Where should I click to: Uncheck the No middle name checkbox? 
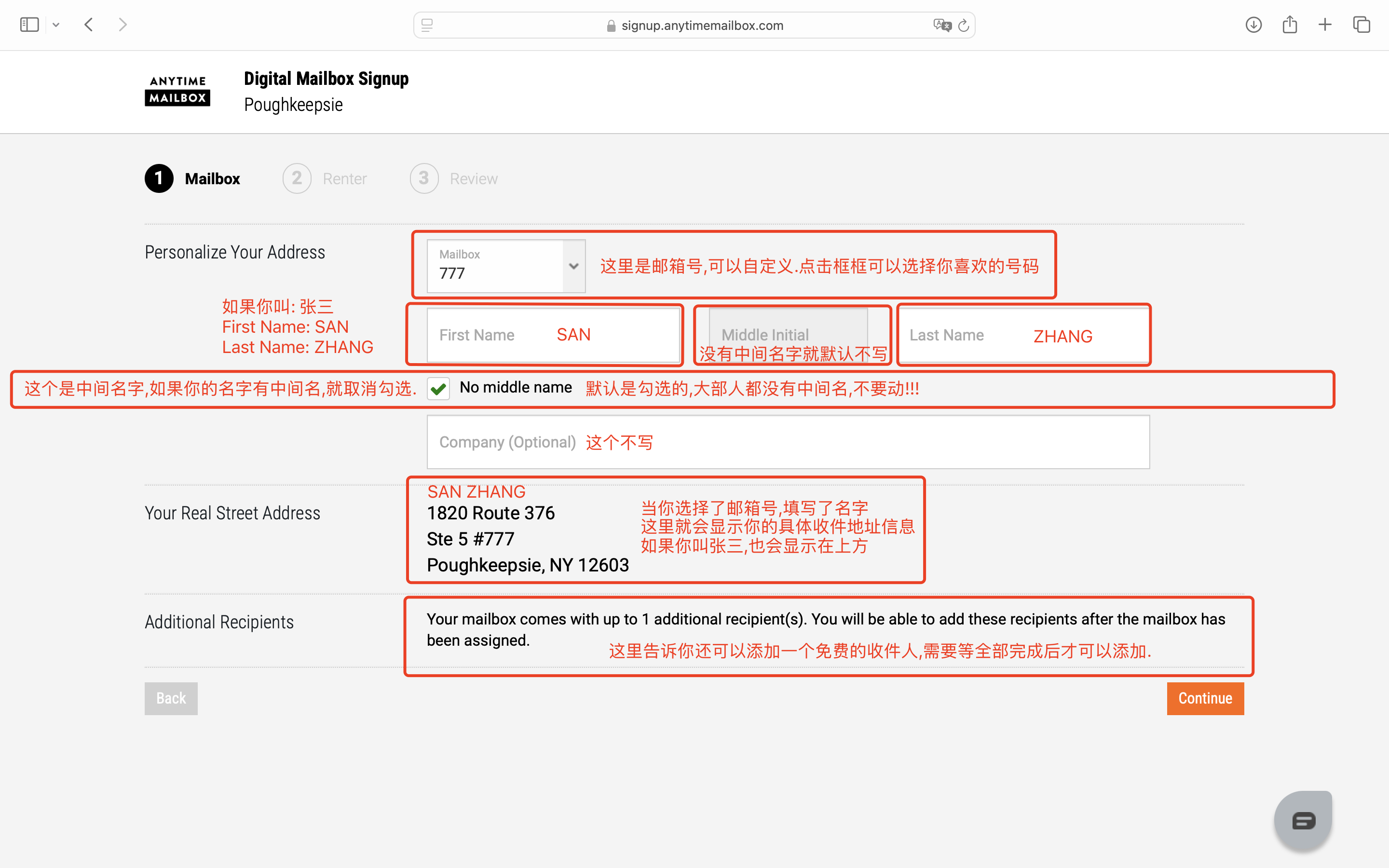pyautogui.click(x=438, y=389)
